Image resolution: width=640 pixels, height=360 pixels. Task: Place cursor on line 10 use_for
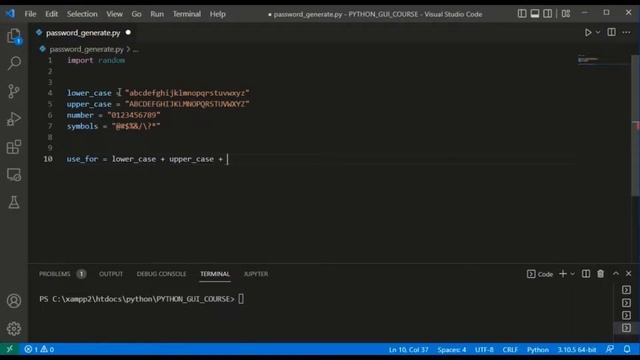click(82, 159)
